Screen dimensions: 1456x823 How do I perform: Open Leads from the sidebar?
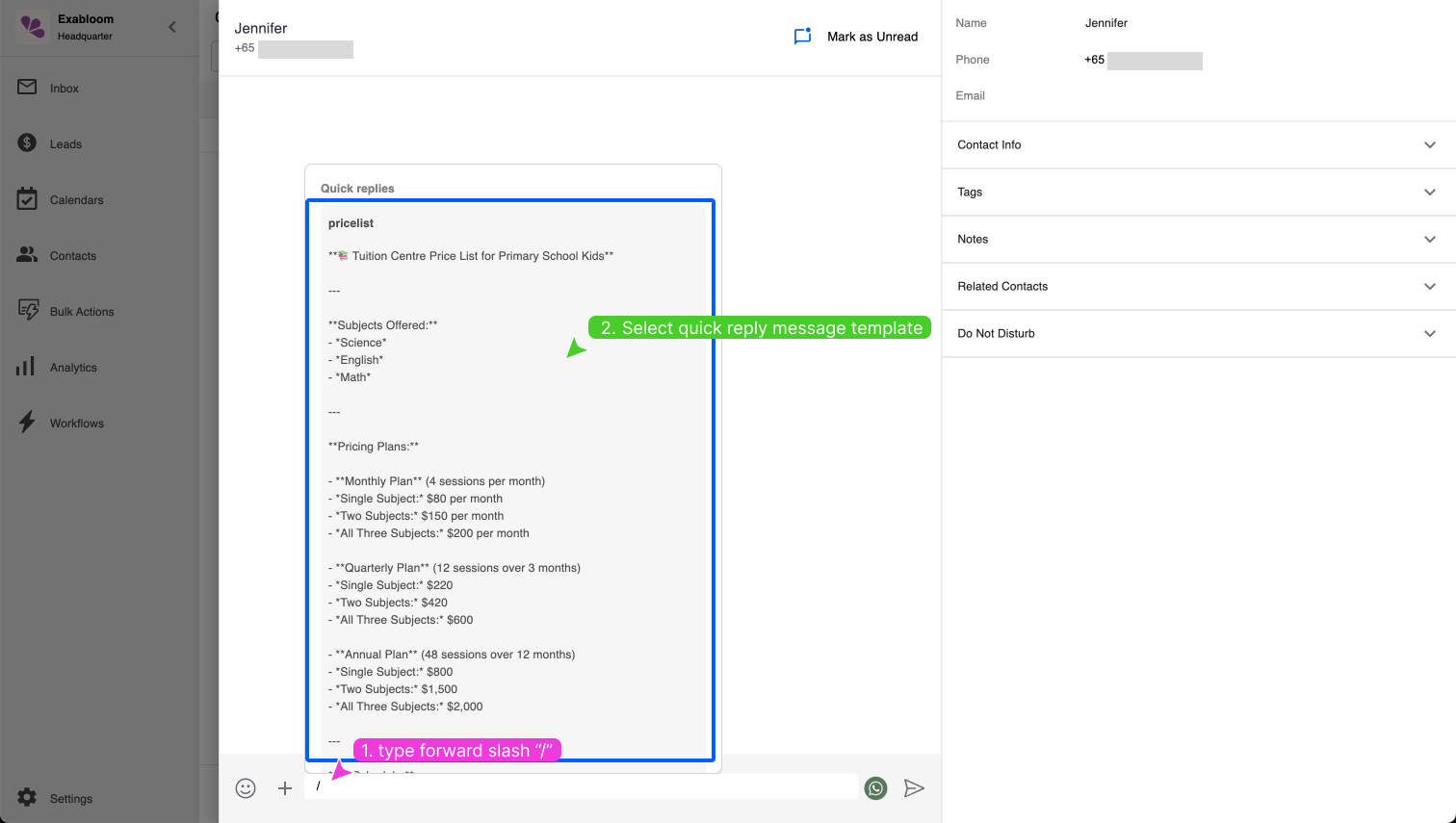point(65,144)
